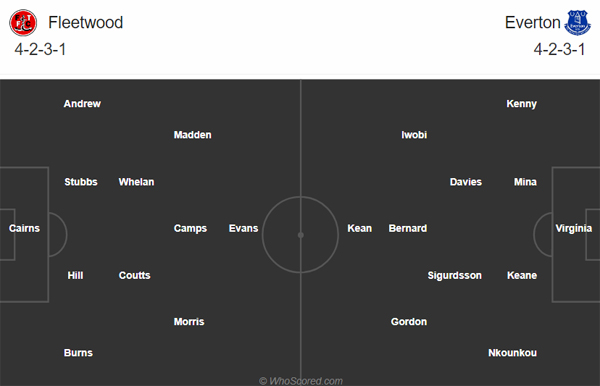Click the Everton club crest icon
600x386 pixels.
(577, 23)
